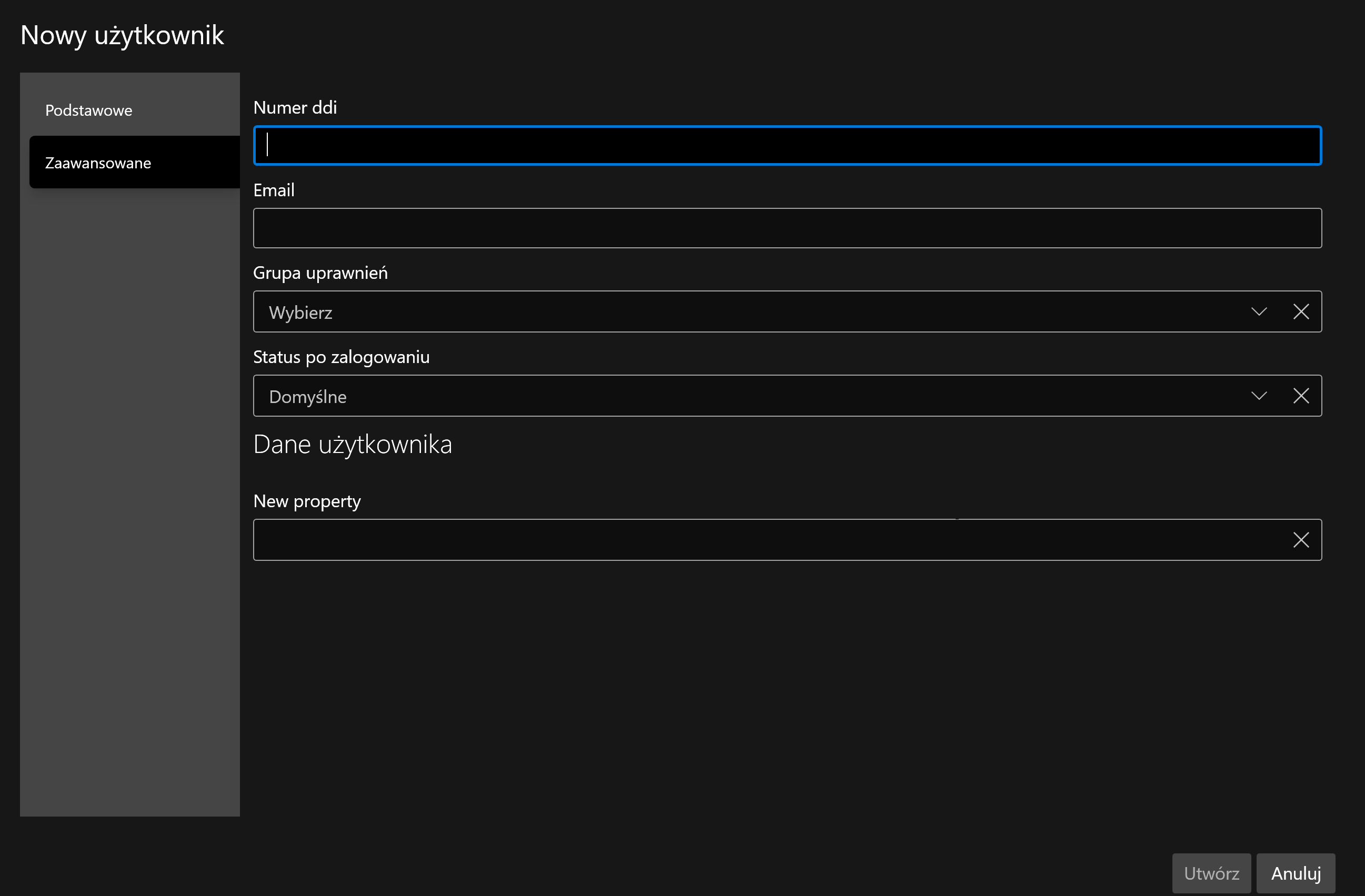Select the Zaawansowane tab
1365x896 pixels.
tap(98, 163)
